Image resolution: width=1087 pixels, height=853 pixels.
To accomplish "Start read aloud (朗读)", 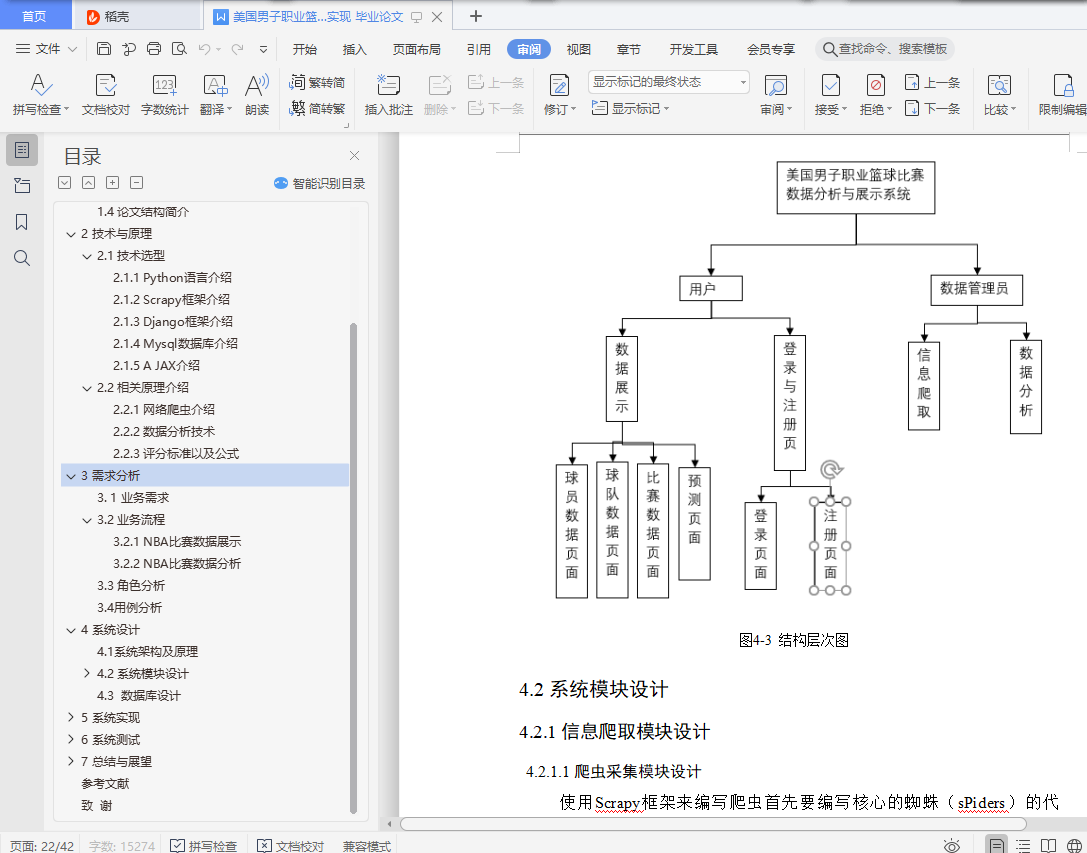I will point(257,94).
